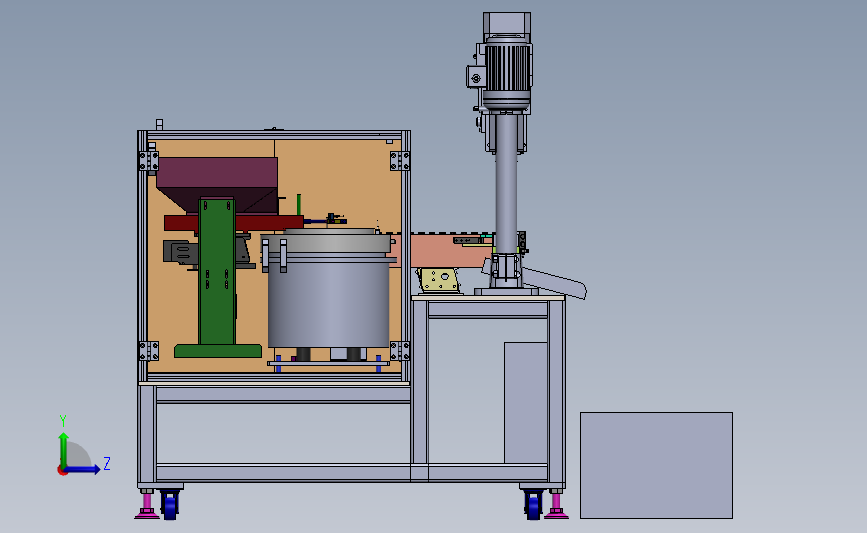Select the tall gray vertical column
The height and width of the screenshot is (533, 867).
pyautogui.click(x=506, y=182)
